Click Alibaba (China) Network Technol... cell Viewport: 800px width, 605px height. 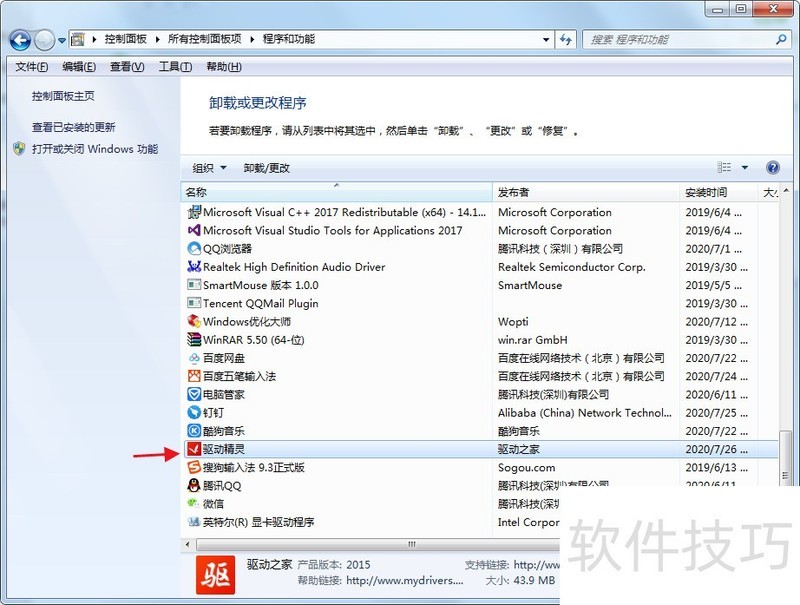pos(585,413)
